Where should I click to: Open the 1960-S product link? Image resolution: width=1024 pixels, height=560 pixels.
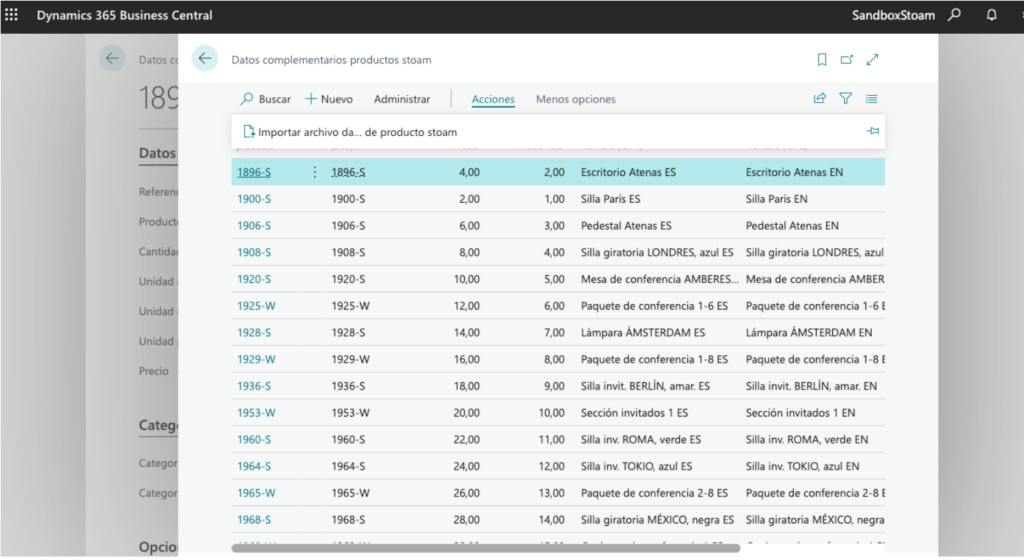coord(253,440)
